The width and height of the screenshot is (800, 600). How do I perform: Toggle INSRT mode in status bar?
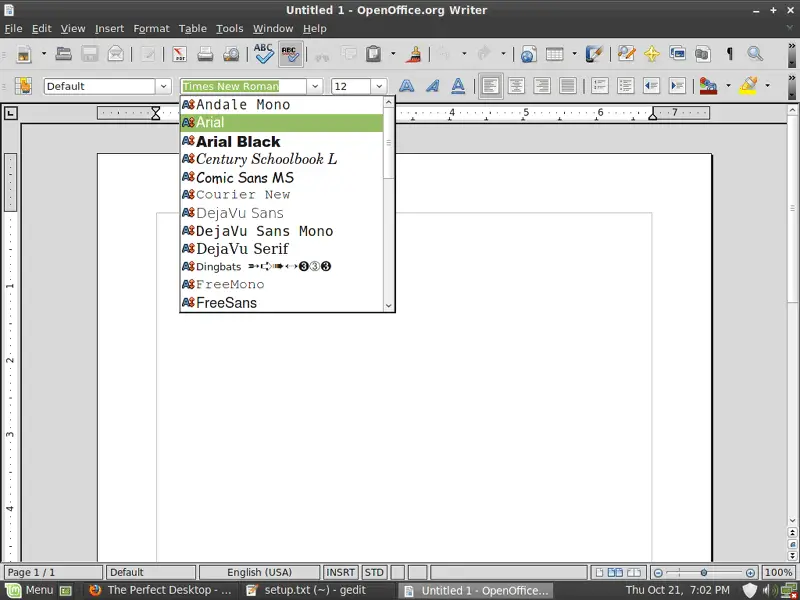tap(340, 572)
